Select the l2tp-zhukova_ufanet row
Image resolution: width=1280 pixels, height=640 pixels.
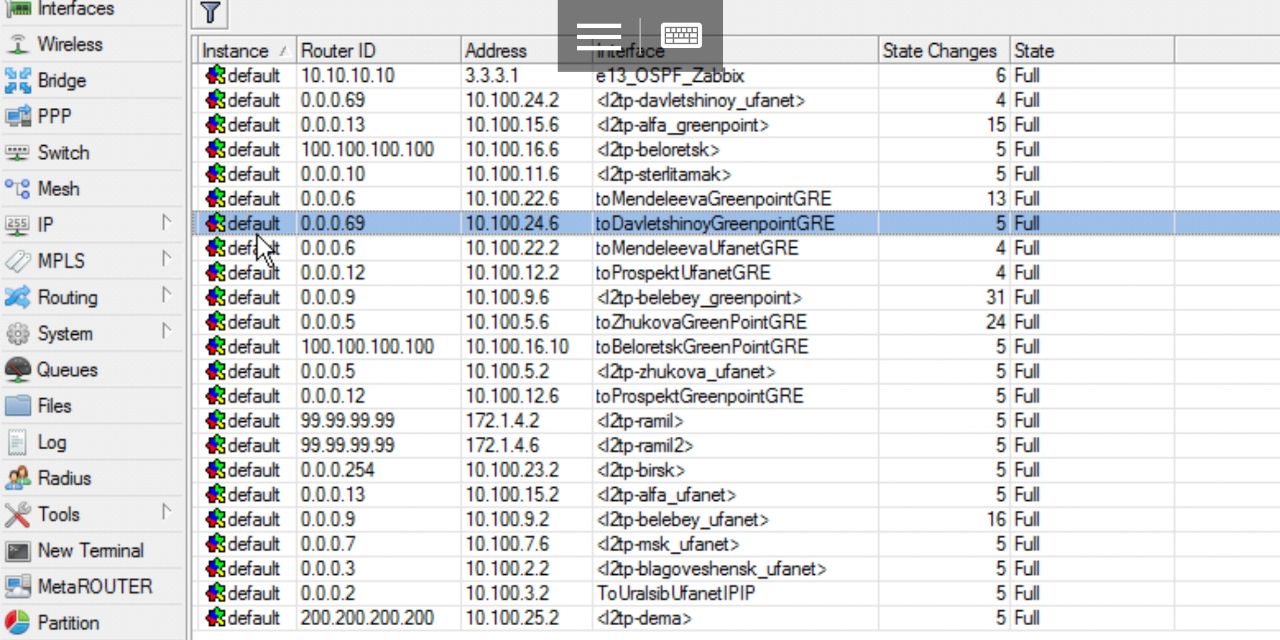(735, 371)
